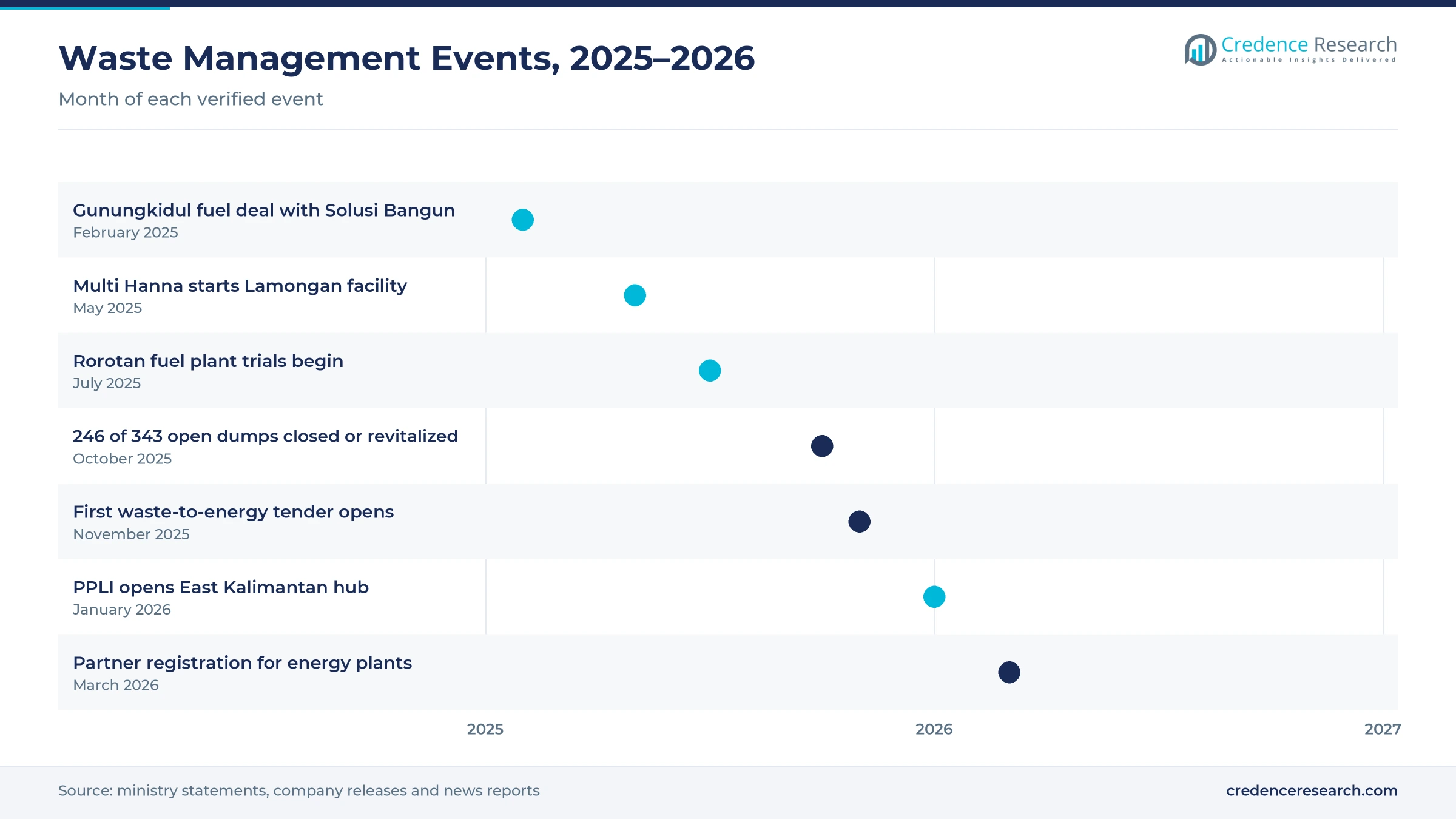Click the March 2026 partner registration dot

pos(1009,672)
